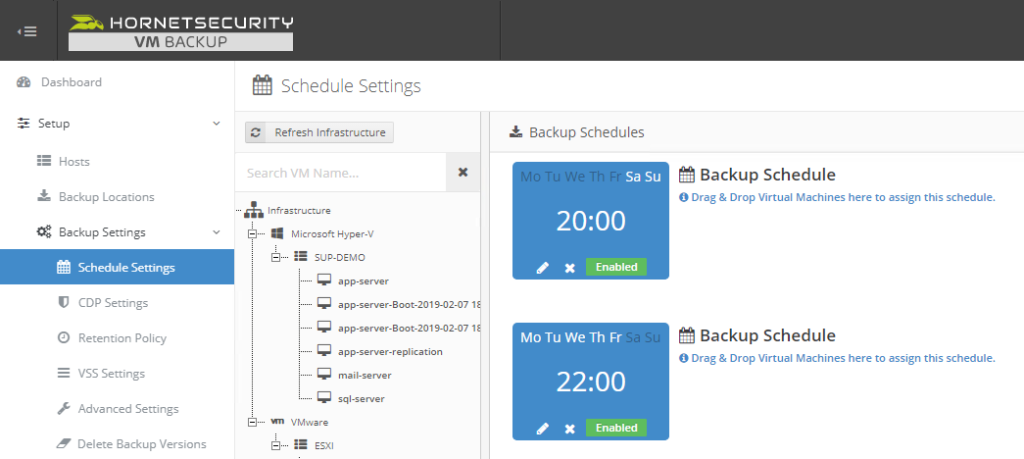Open Retention Policy settings
Viewport: 1024px width, 459px height.
122,338
